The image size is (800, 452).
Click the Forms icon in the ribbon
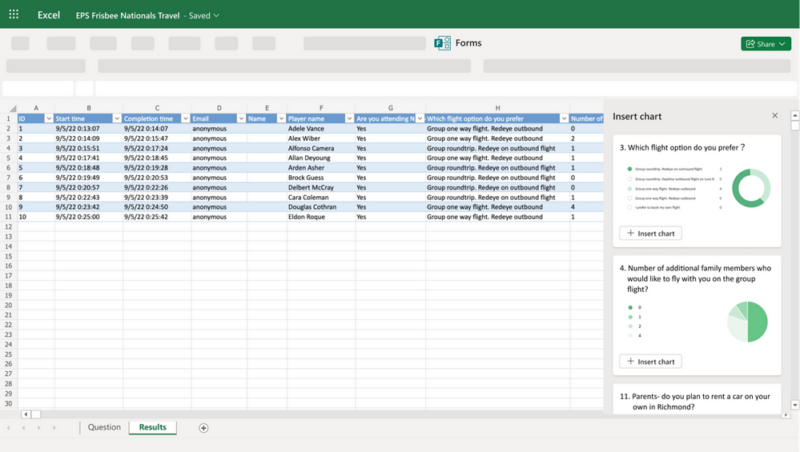pos(442,44)
